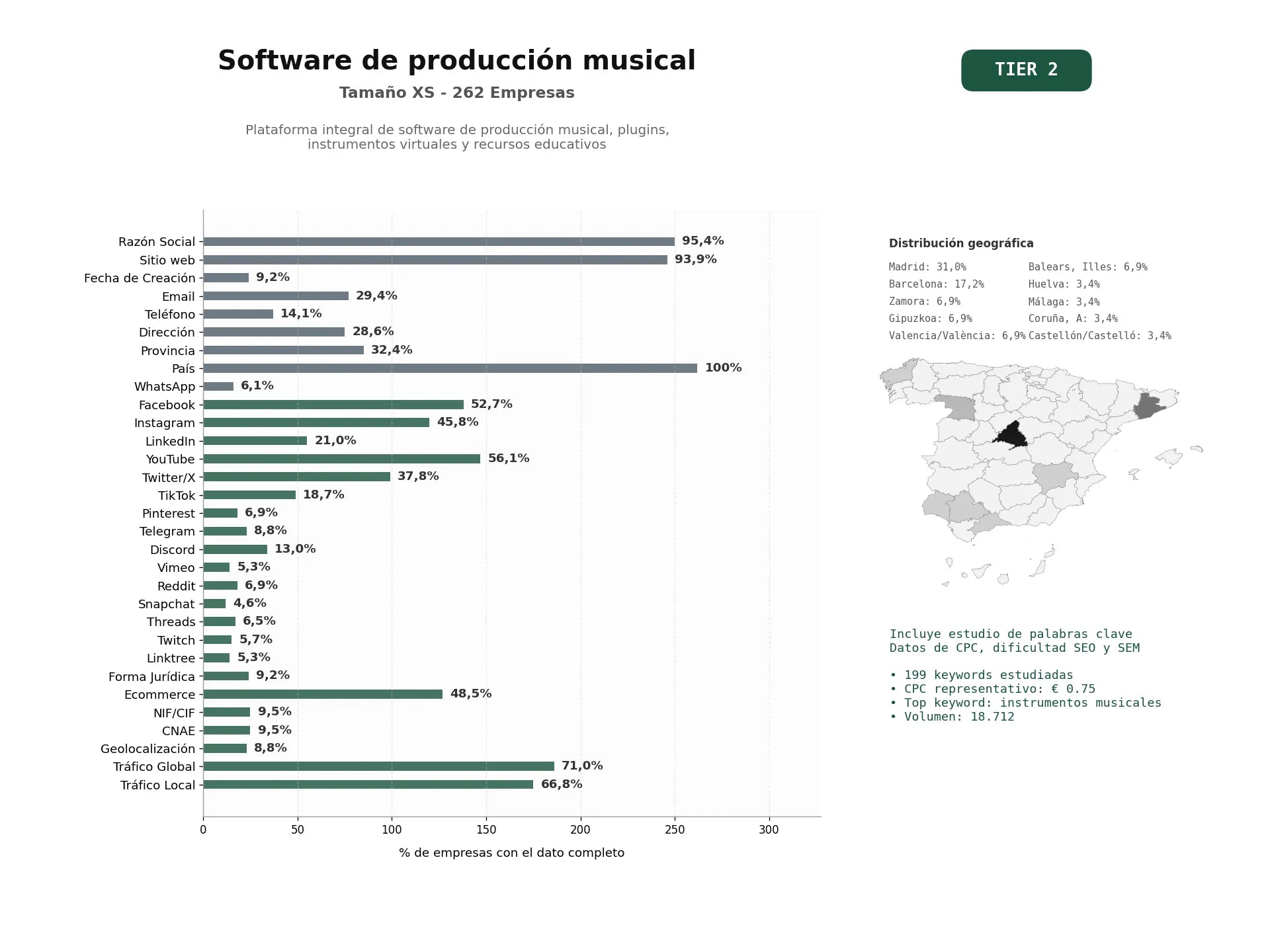Click the LinkedIn value 21,0%
The image size is (1270, 952).
pos(335,440)
